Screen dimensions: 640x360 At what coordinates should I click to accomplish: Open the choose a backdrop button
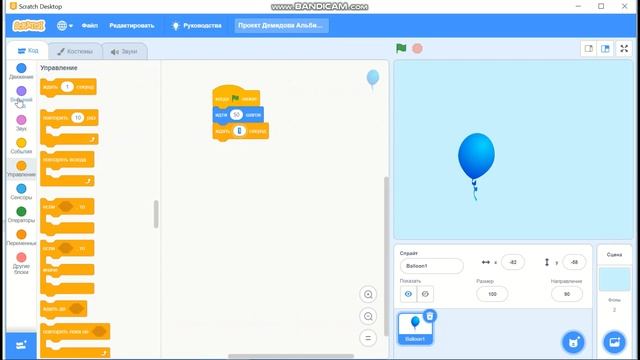tap(614, 342)
